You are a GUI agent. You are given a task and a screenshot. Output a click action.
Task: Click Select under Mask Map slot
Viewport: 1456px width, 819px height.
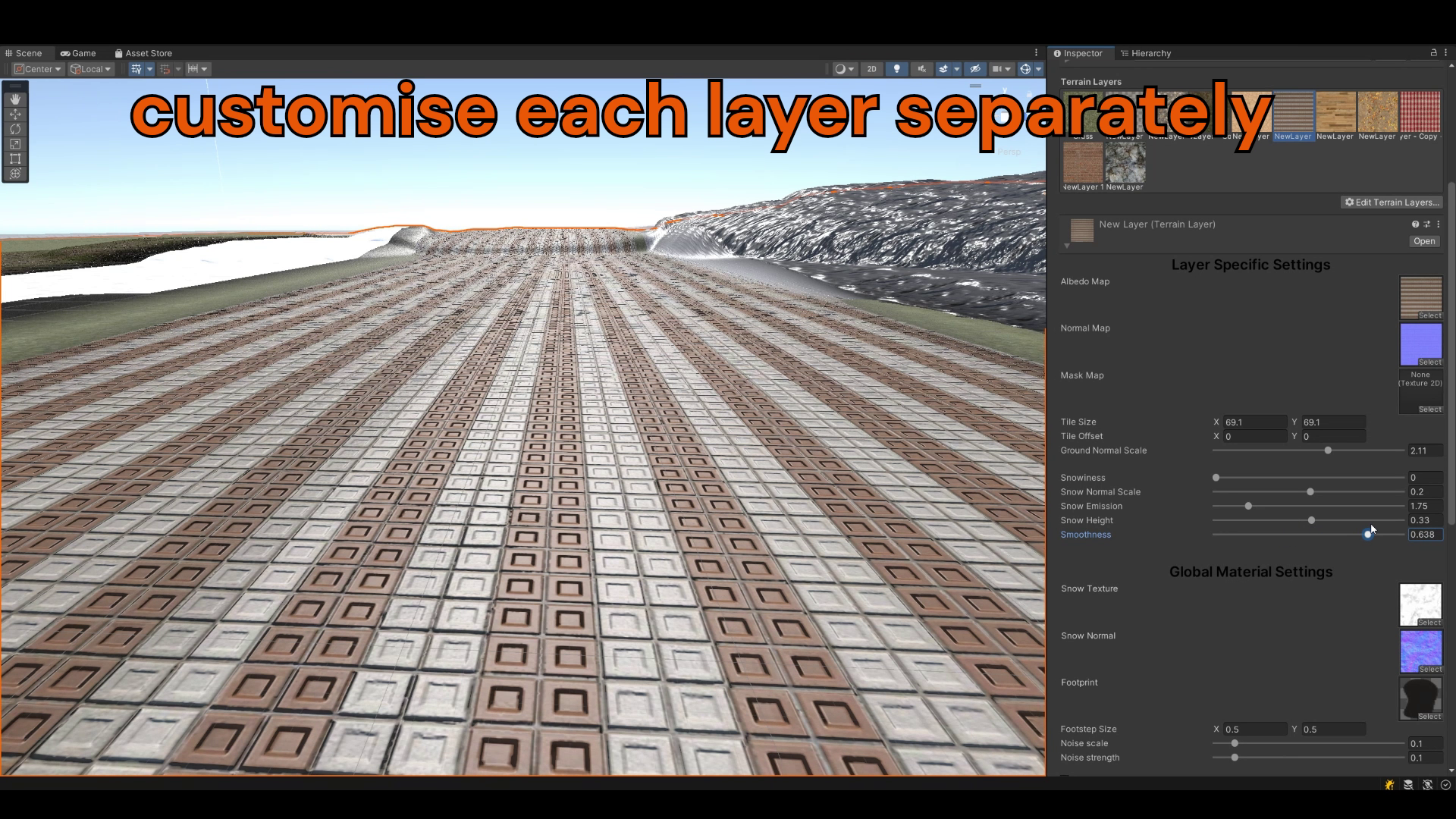[x=1429, y=409]
